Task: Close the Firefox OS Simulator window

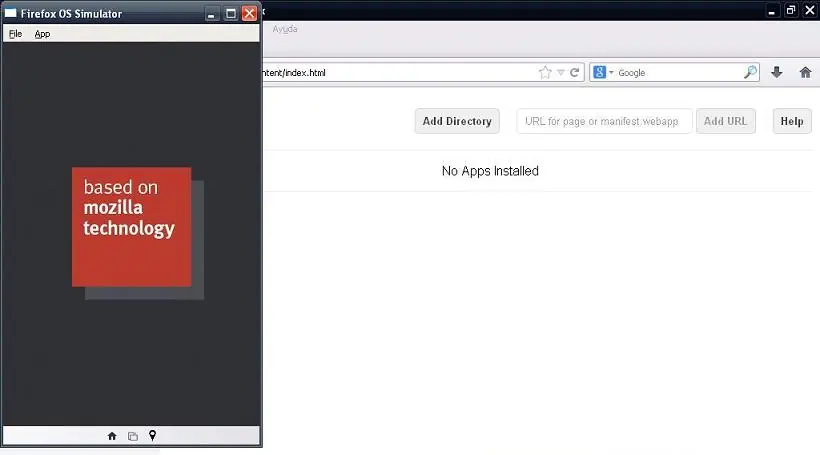Action: [249, 14]
